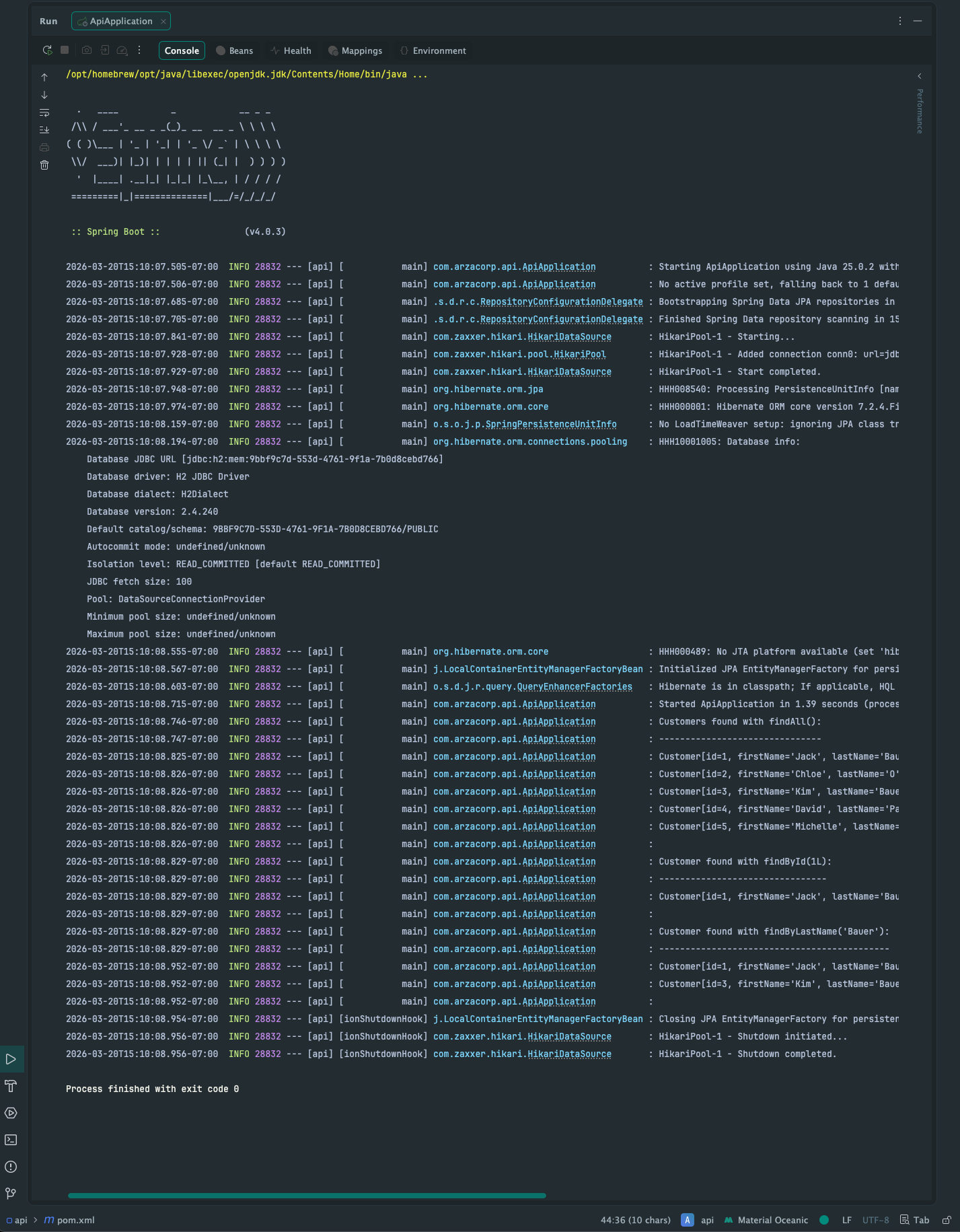Viewport: 960px width, 1232px height.
Task: Open the Services tool window icon
Action: click(x=11, y=1113)
